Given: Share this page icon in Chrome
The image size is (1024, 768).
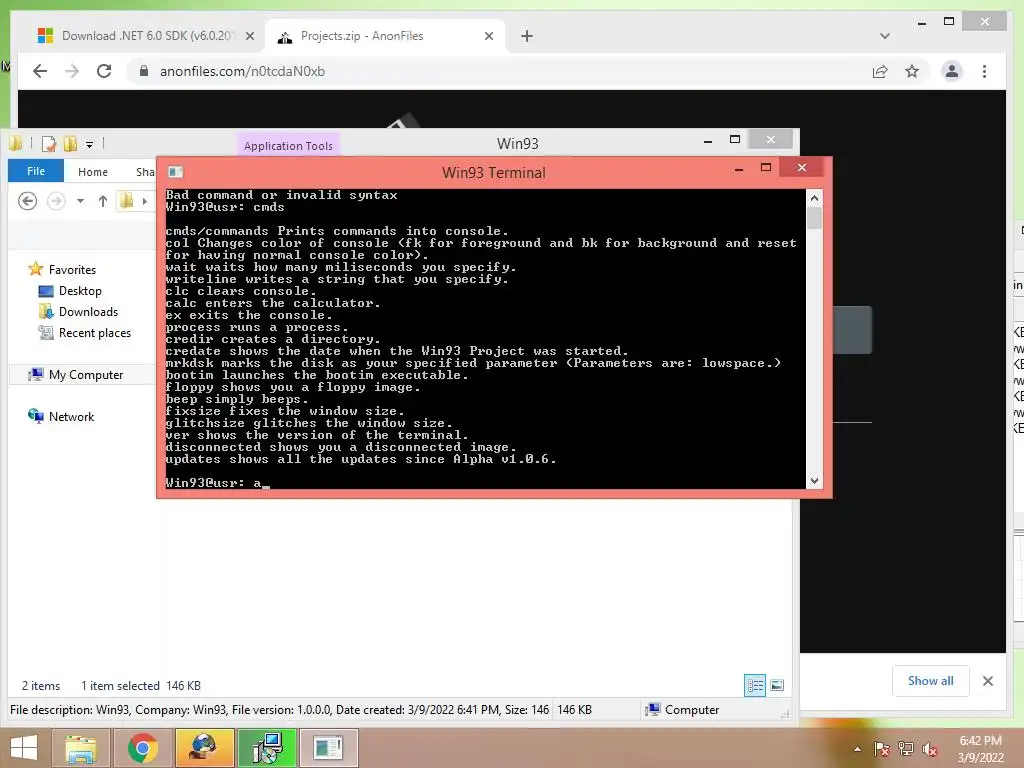Looking at the screenshot, I should [x=880, y=71].
